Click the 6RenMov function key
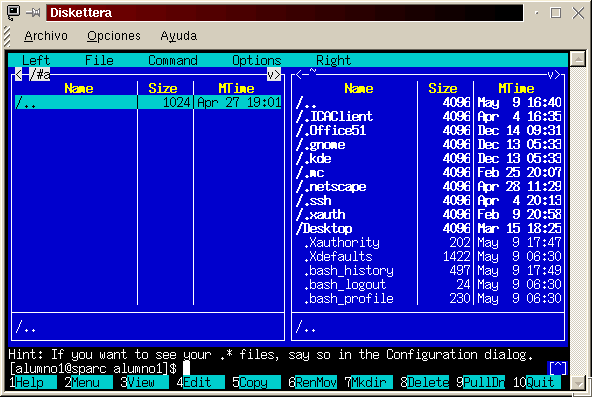This screenshot has height=397, width=592. click(312, 382)
